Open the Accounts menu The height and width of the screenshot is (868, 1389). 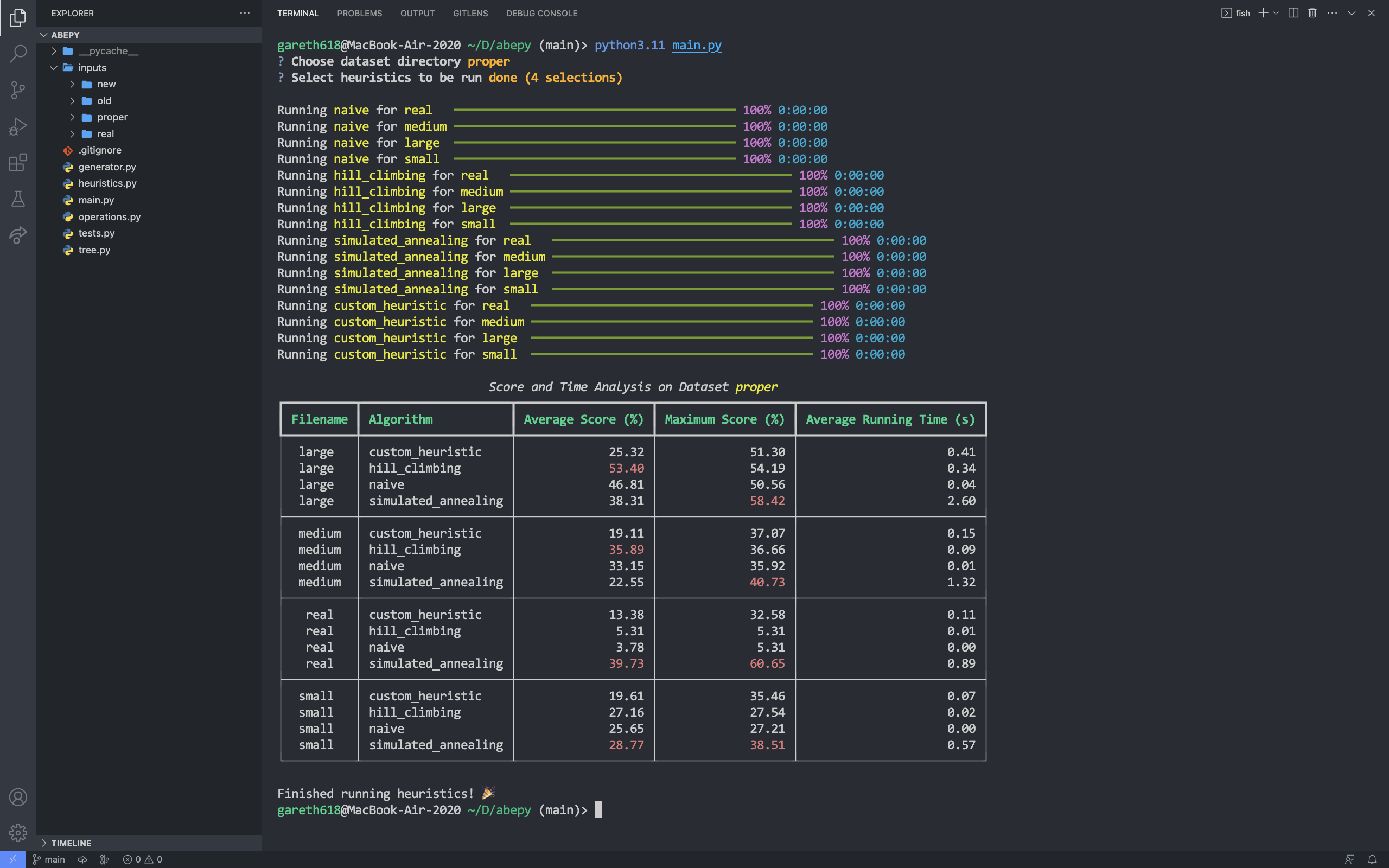[x=18, y=797]
